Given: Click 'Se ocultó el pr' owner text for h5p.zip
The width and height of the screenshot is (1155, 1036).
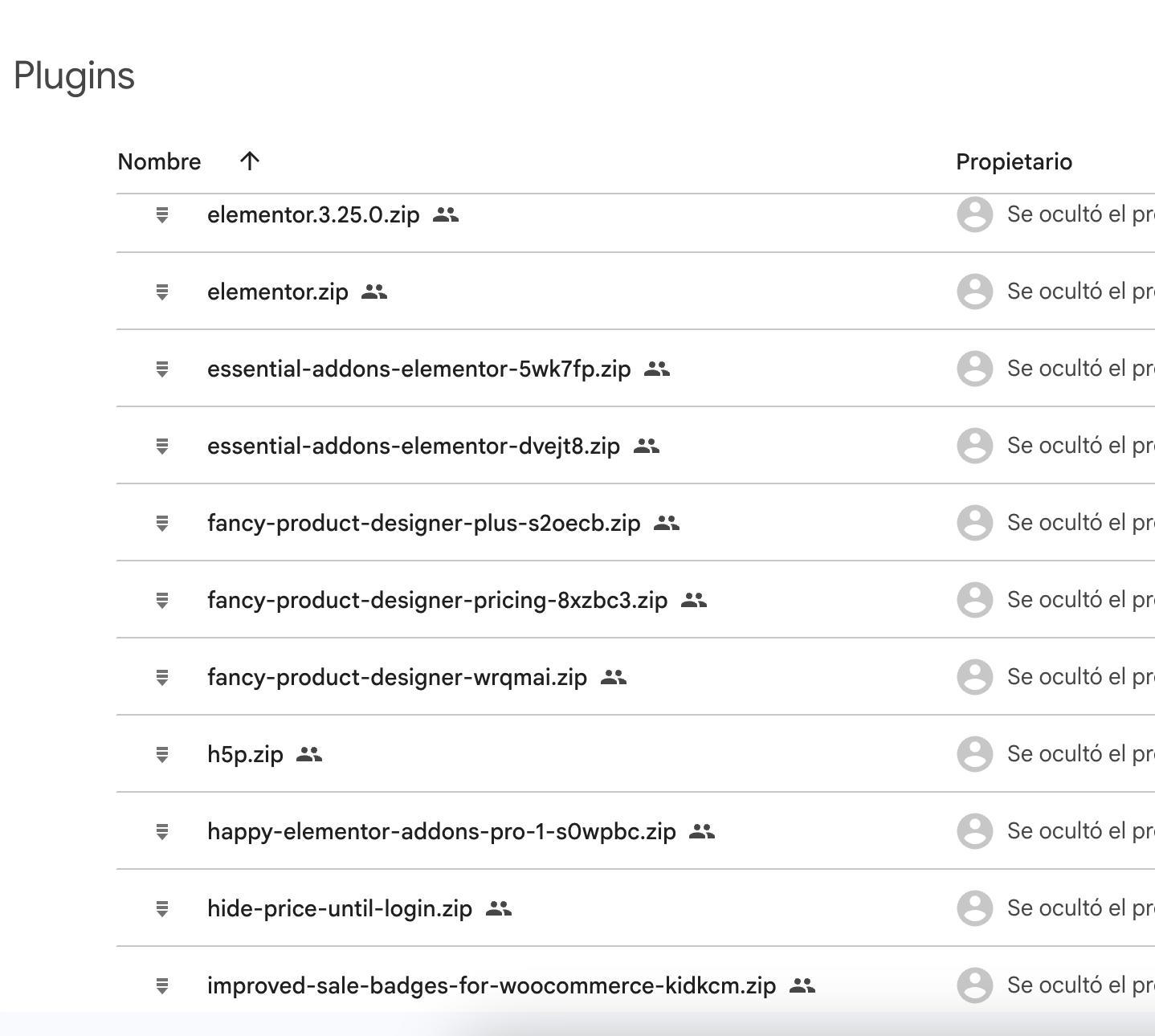Looking at the screenshot, I should point(1081,754).
